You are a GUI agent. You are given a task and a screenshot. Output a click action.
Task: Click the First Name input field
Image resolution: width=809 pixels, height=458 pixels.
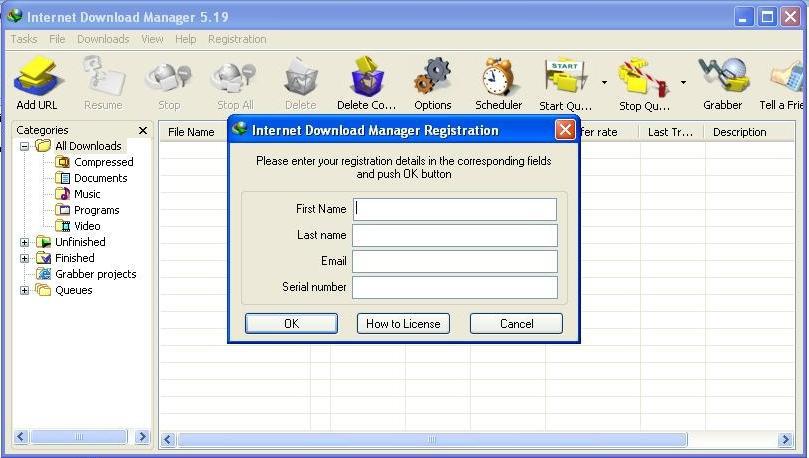pos(455,209)
